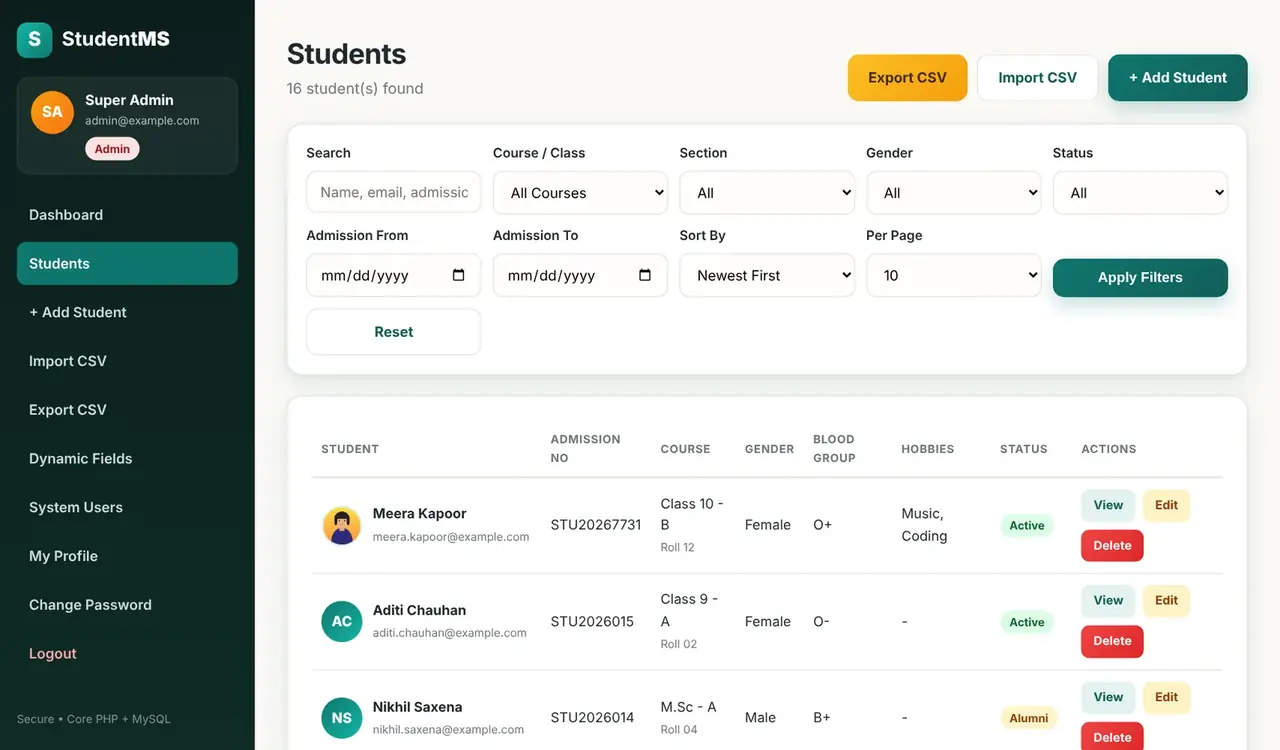Open Meera Kapoor's avatar picture
Image resolution: width=1280 pixels, height=750 pixels.
pyautogui.click(x=342, y=525)
